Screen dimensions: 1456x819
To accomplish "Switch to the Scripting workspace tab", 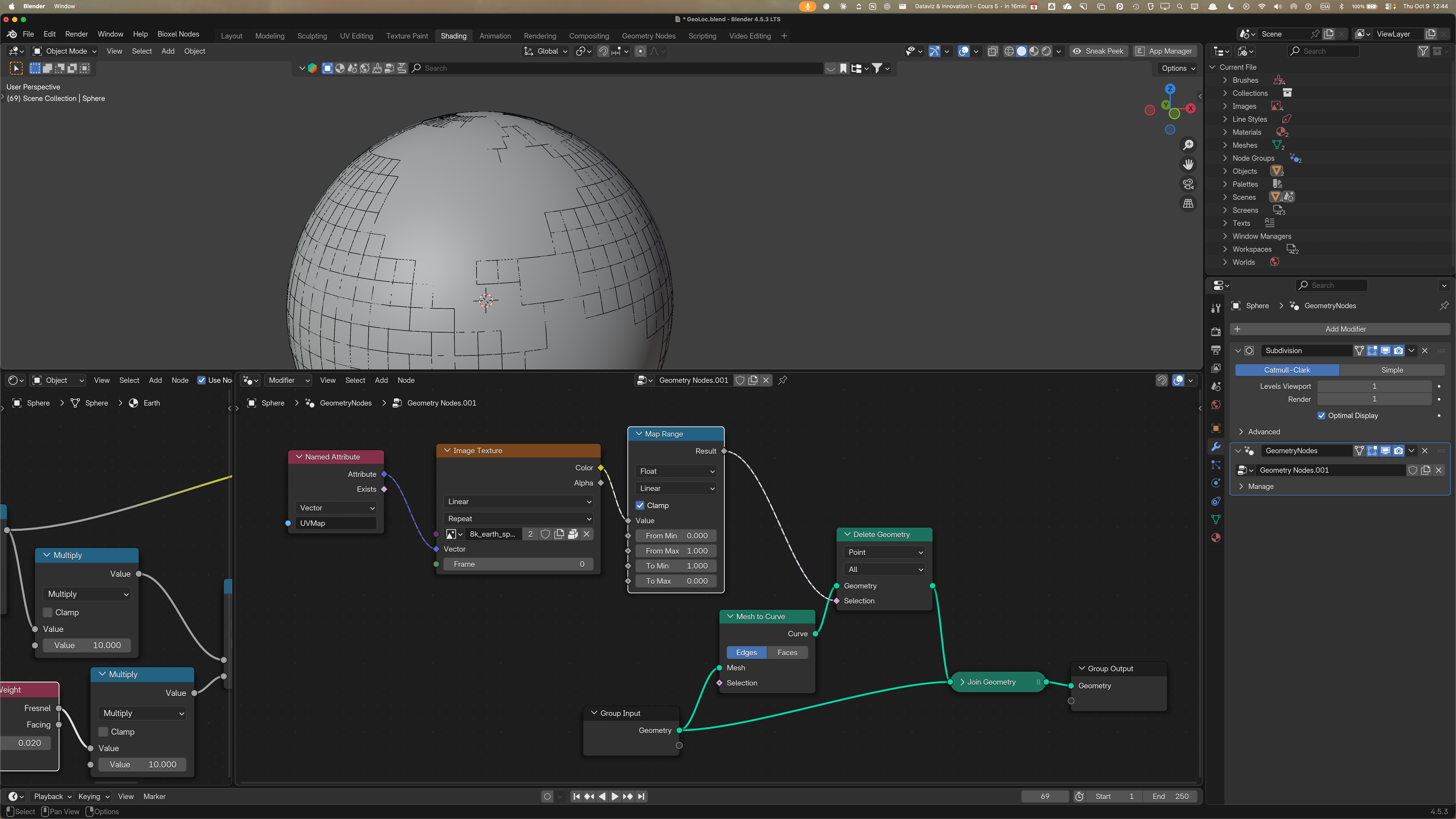I will click(702, 36).
